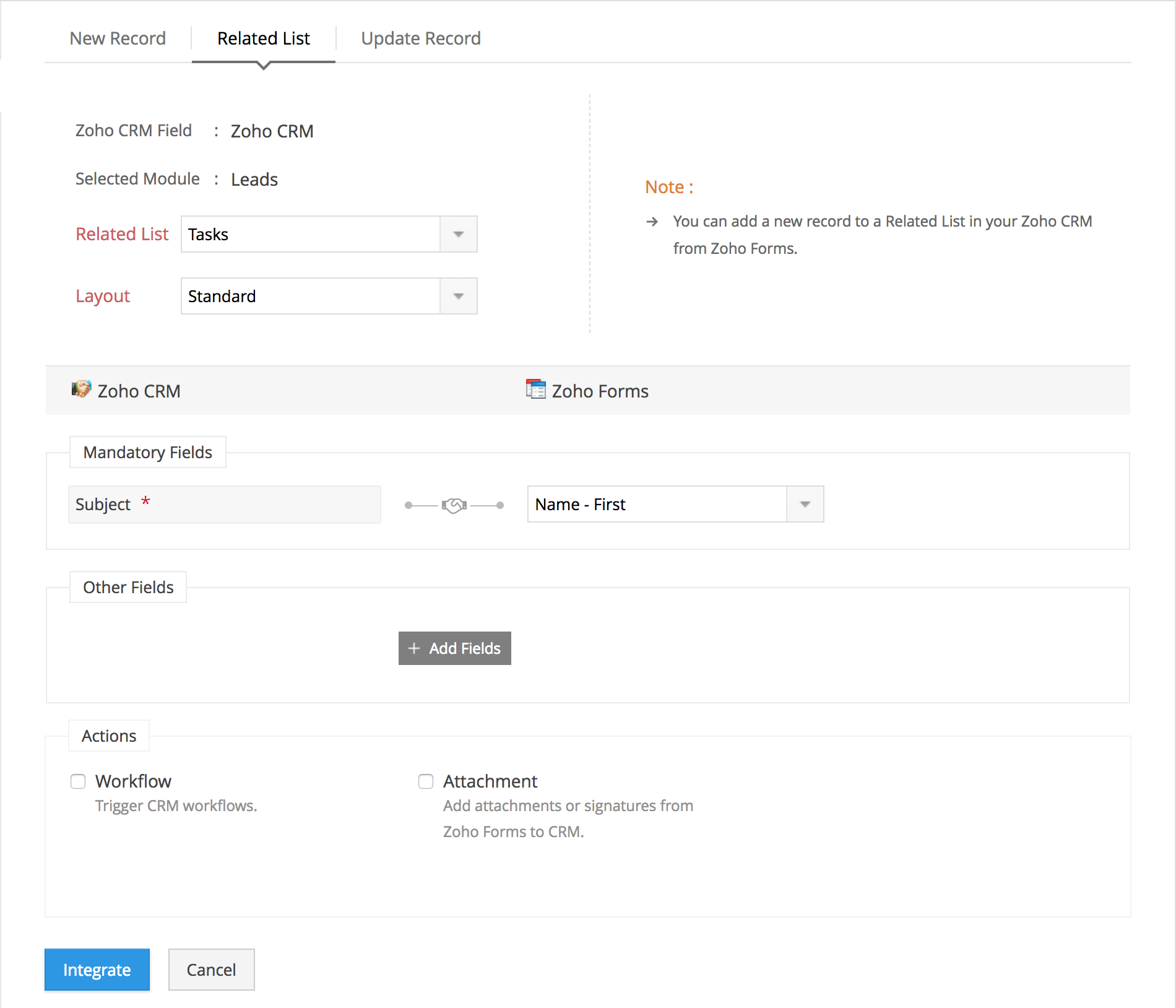Viewport: 1176px width, 1008px height.
Task: Click the note arrow bullet icon
Action: click(x=652, y=222)
